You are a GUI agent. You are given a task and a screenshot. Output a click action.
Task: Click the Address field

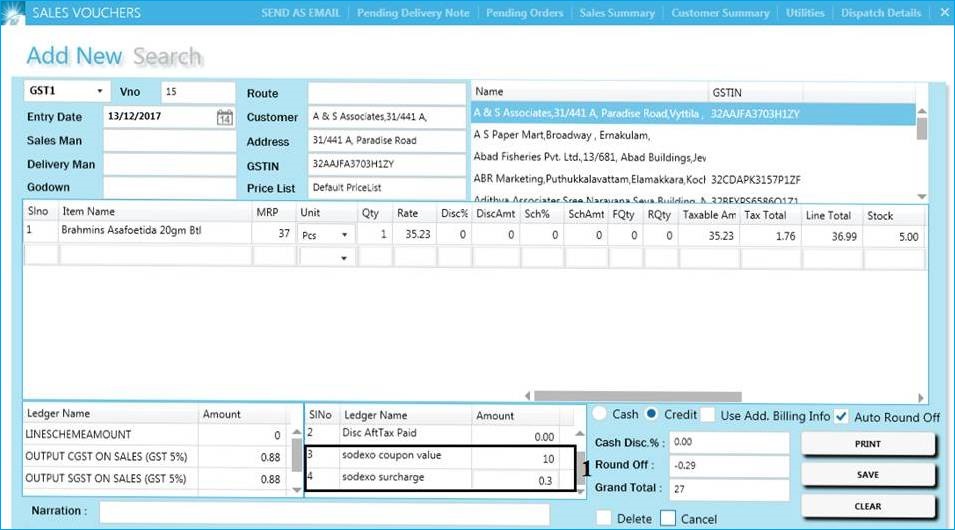tap(387, 141)
